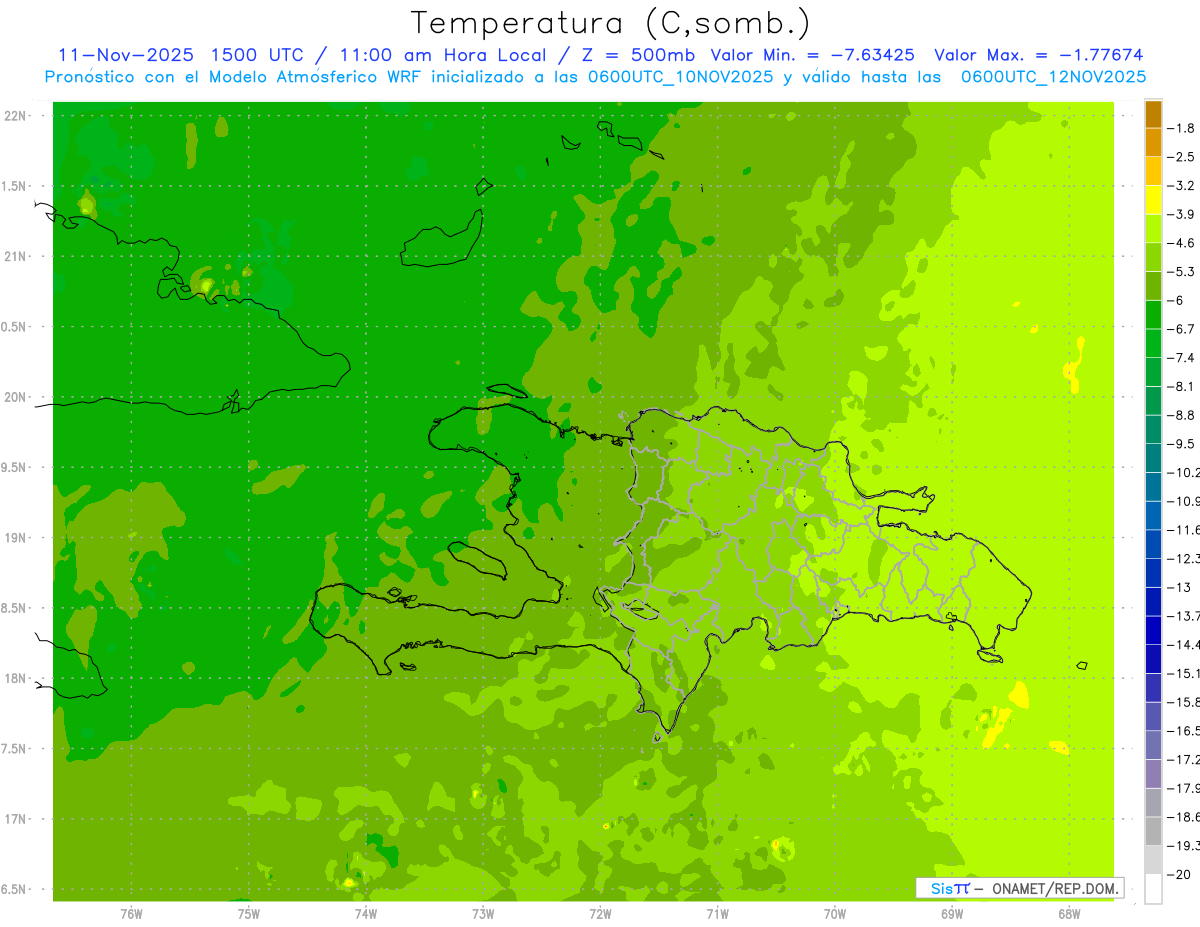
Task: Click the '-3.9' colorbar value
Action: [x=1181, y=214]
